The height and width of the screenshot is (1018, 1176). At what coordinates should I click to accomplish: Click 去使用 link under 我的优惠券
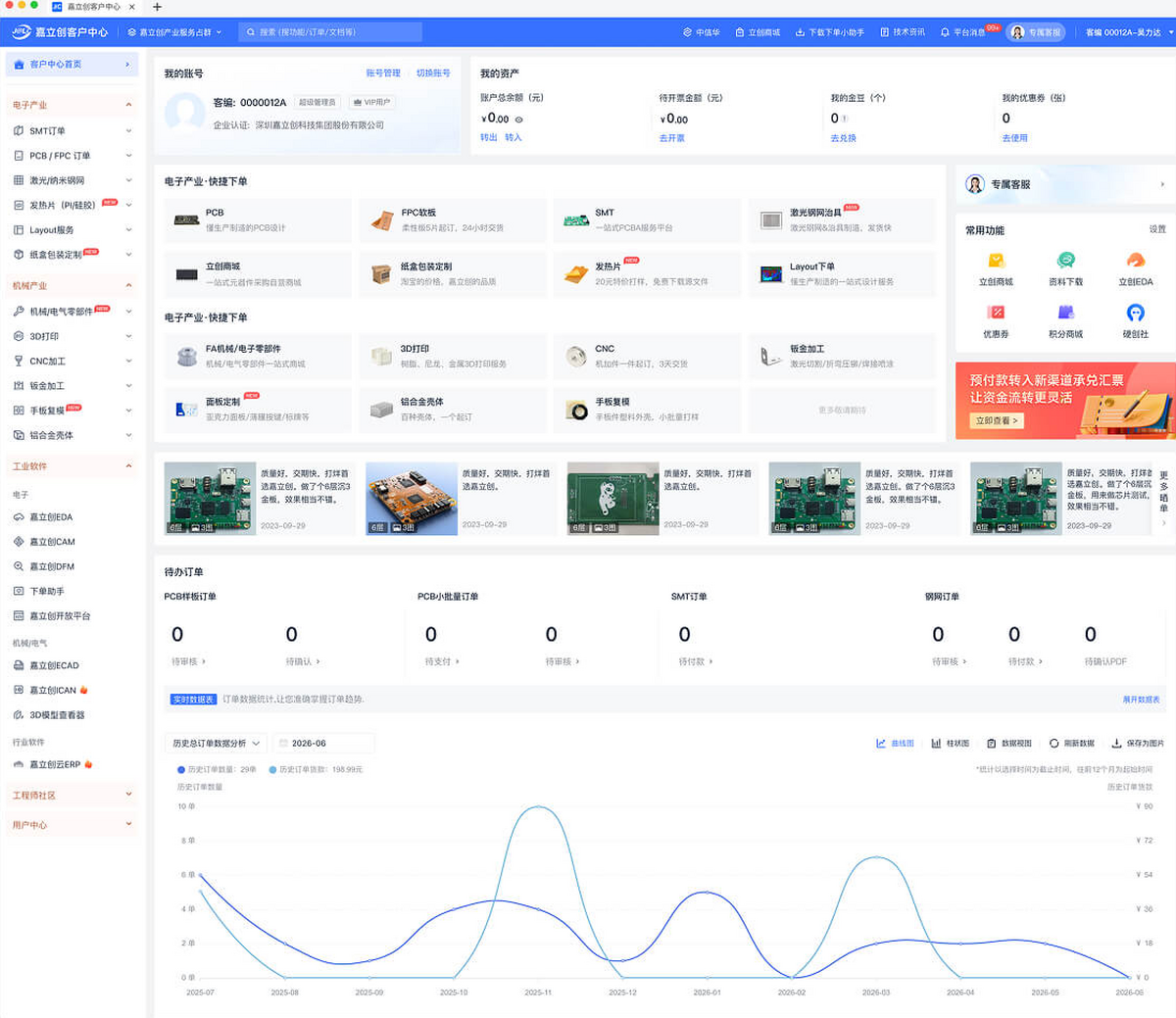tap(1015, 138)
